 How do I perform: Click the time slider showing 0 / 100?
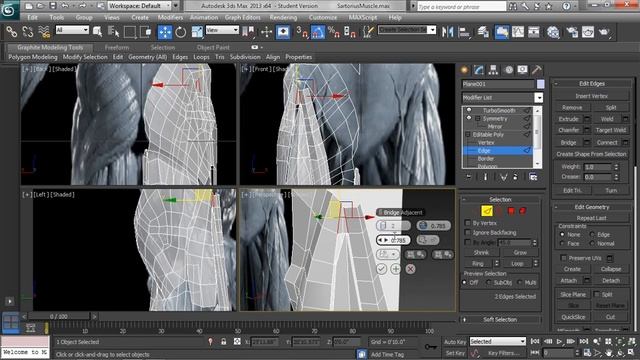[x=59, y=316]
